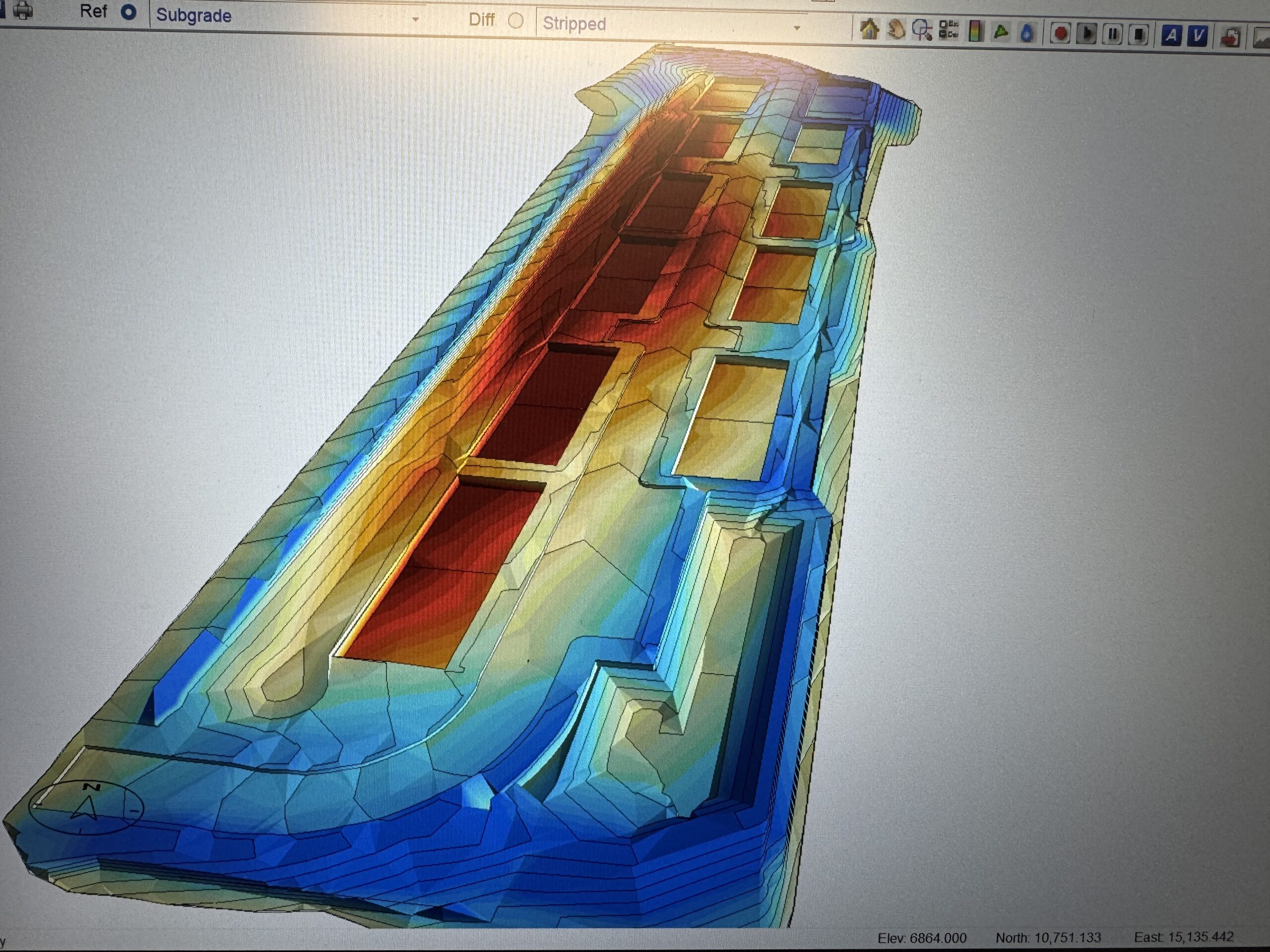The height and width of the screenshot is (952, 1270).
Task: Click the home view icon
Action: click(x=870, y=29)
